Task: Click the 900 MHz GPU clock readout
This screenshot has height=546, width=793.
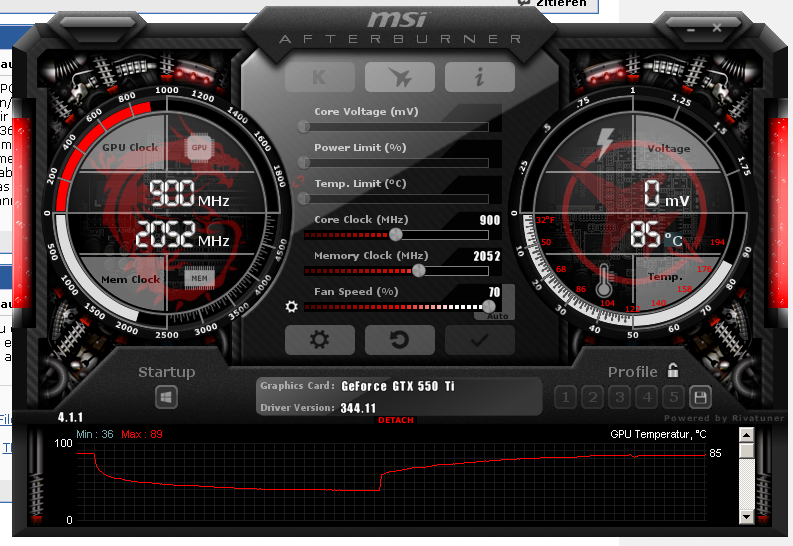Action: [189, 194]
